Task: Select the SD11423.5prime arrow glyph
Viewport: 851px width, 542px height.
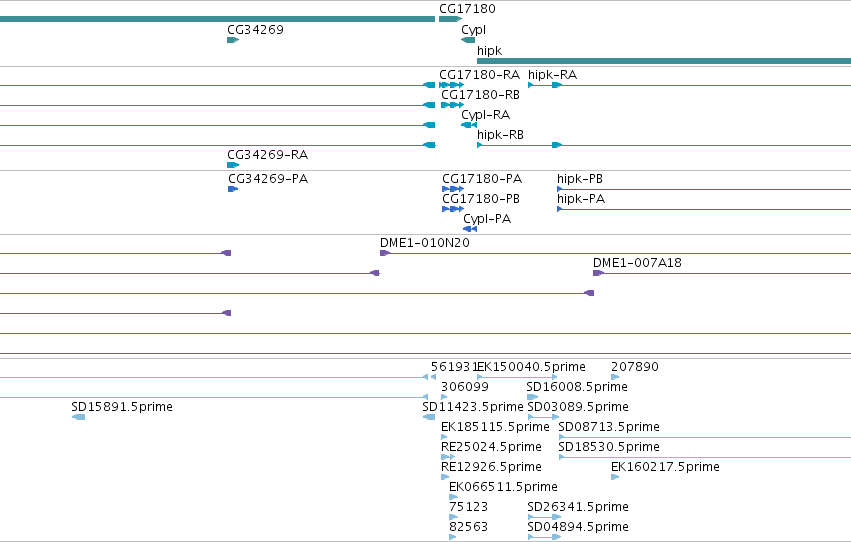Action: (x=429, y=417)
